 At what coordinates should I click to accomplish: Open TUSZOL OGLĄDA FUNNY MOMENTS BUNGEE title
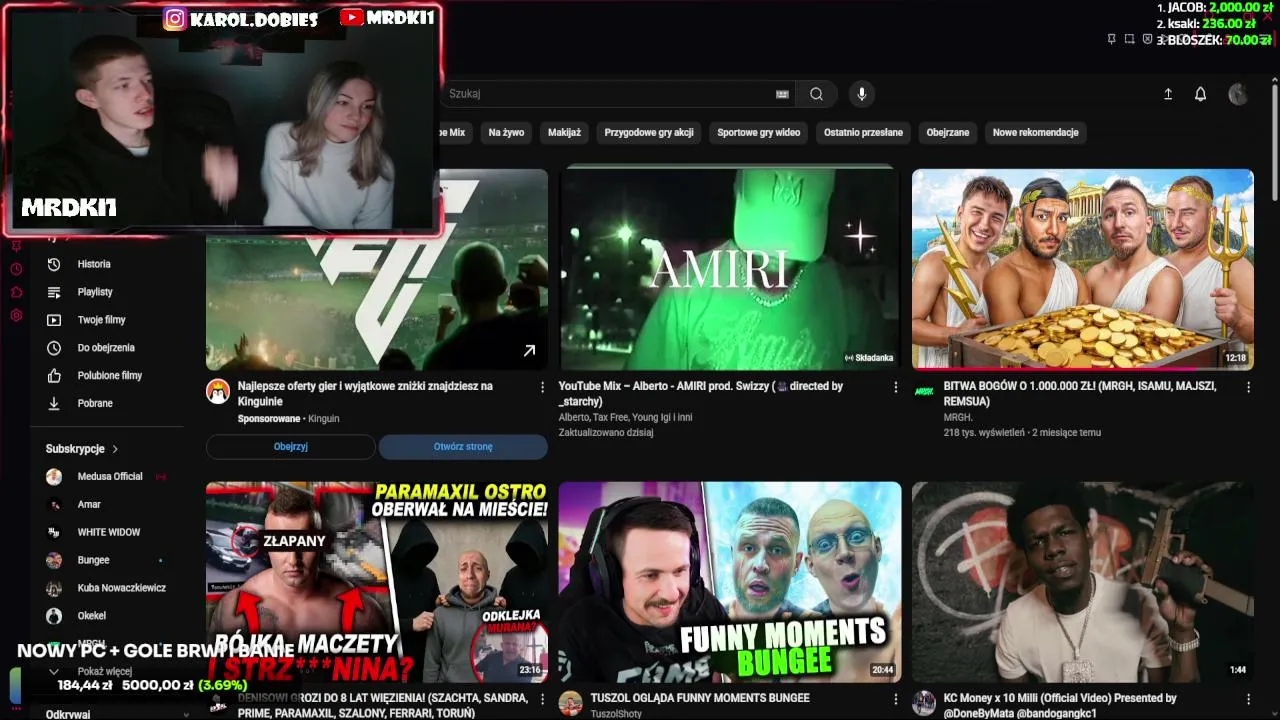point(700,698)
